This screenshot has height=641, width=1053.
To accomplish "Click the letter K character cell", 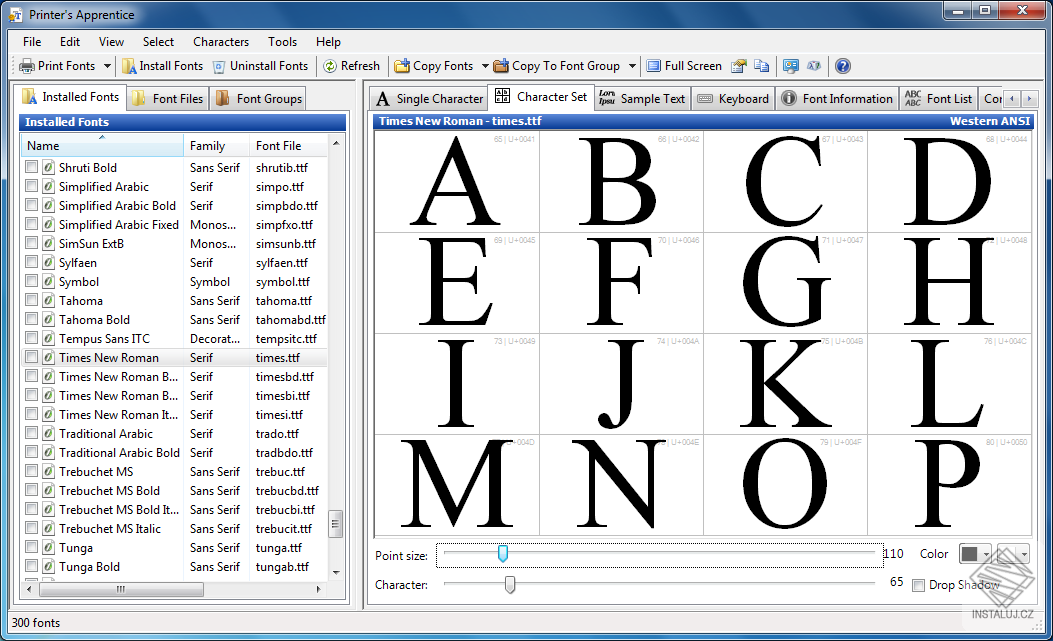I will (x=786, y=384).
